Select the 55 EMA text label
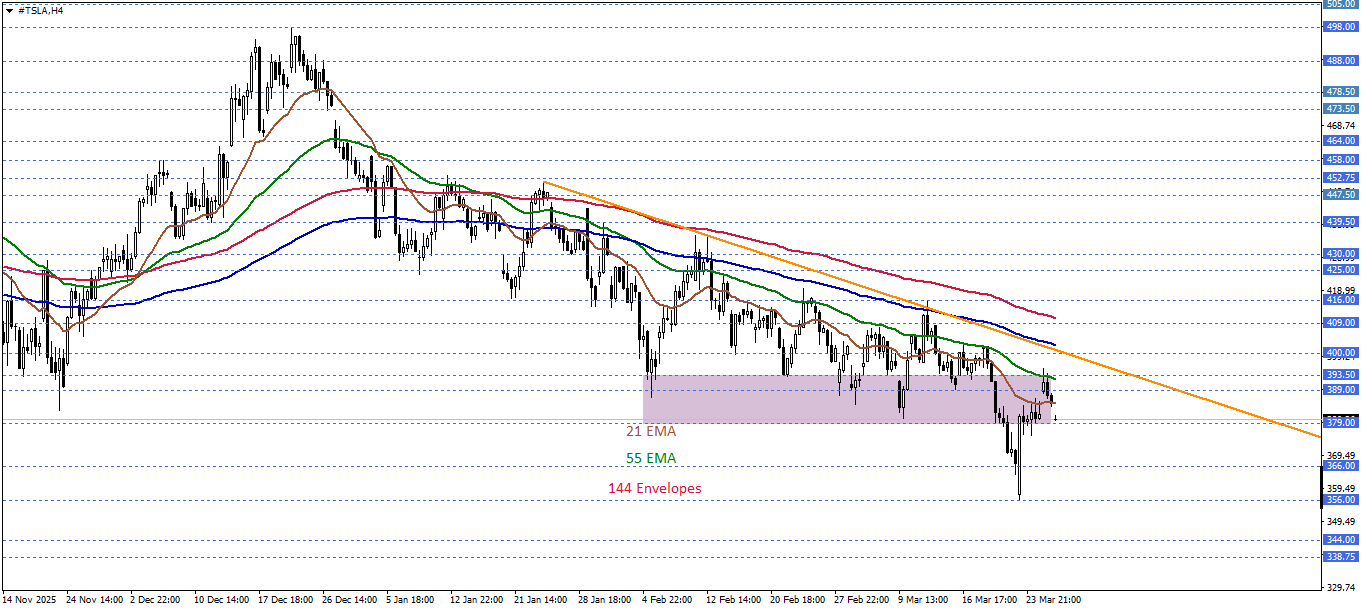 [x=651, y=459]
